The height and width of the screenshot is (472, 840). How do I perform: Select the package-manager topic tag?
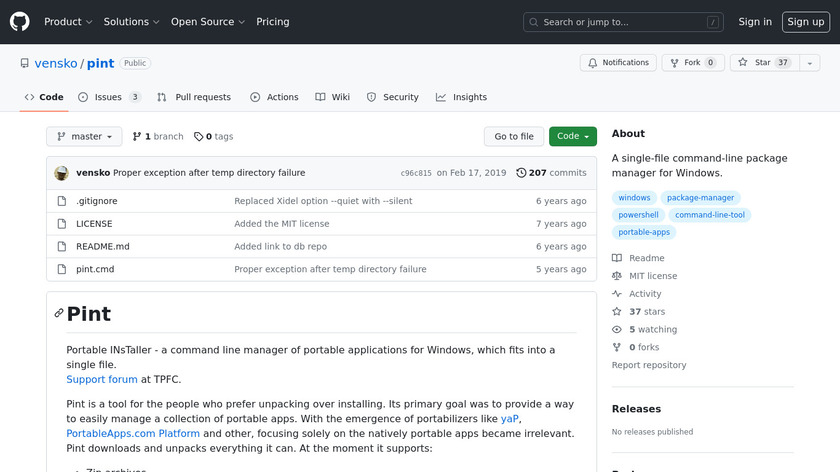click(700, 198)
